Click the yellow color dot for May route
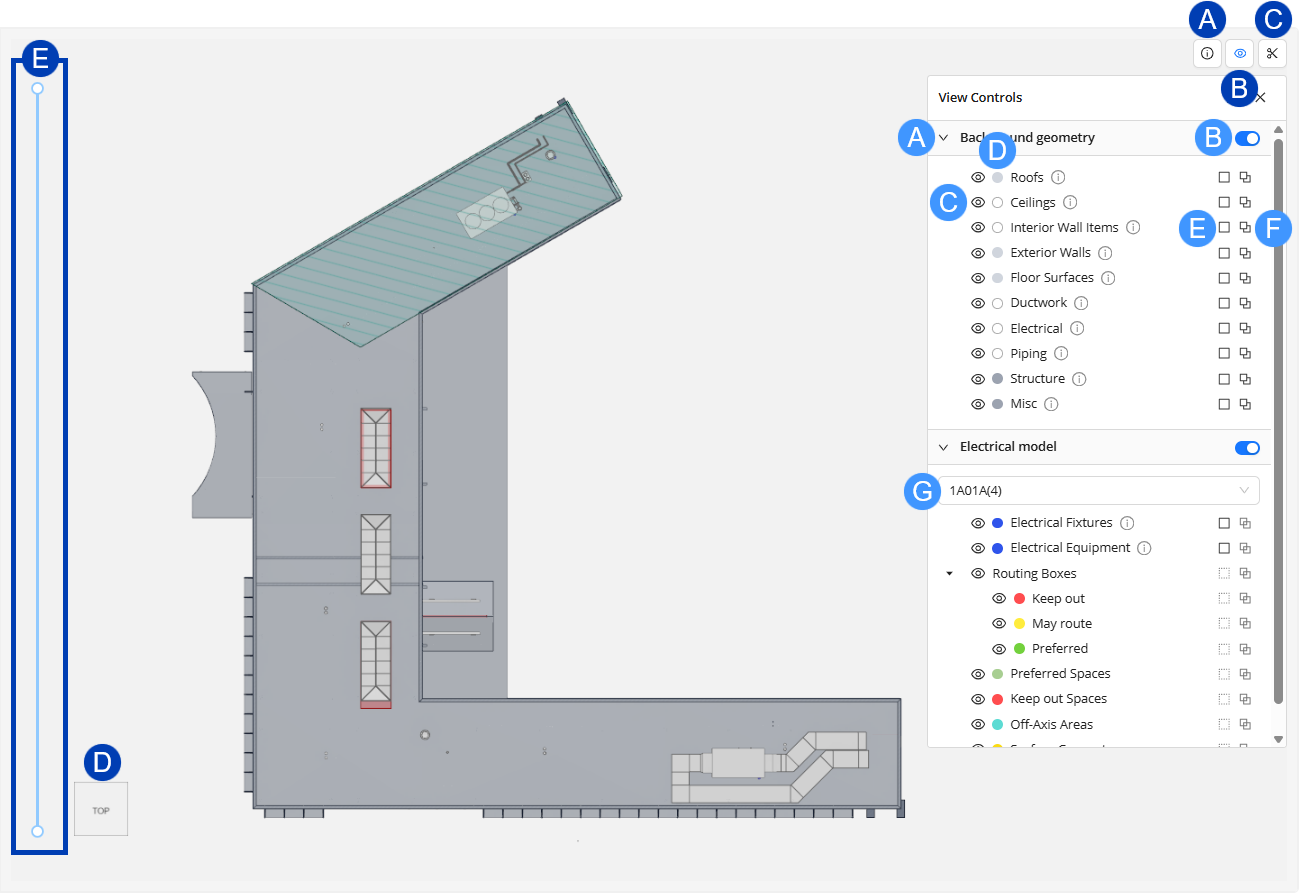1299x893 pixels. pyautogui.click(x=1019, y=623)
